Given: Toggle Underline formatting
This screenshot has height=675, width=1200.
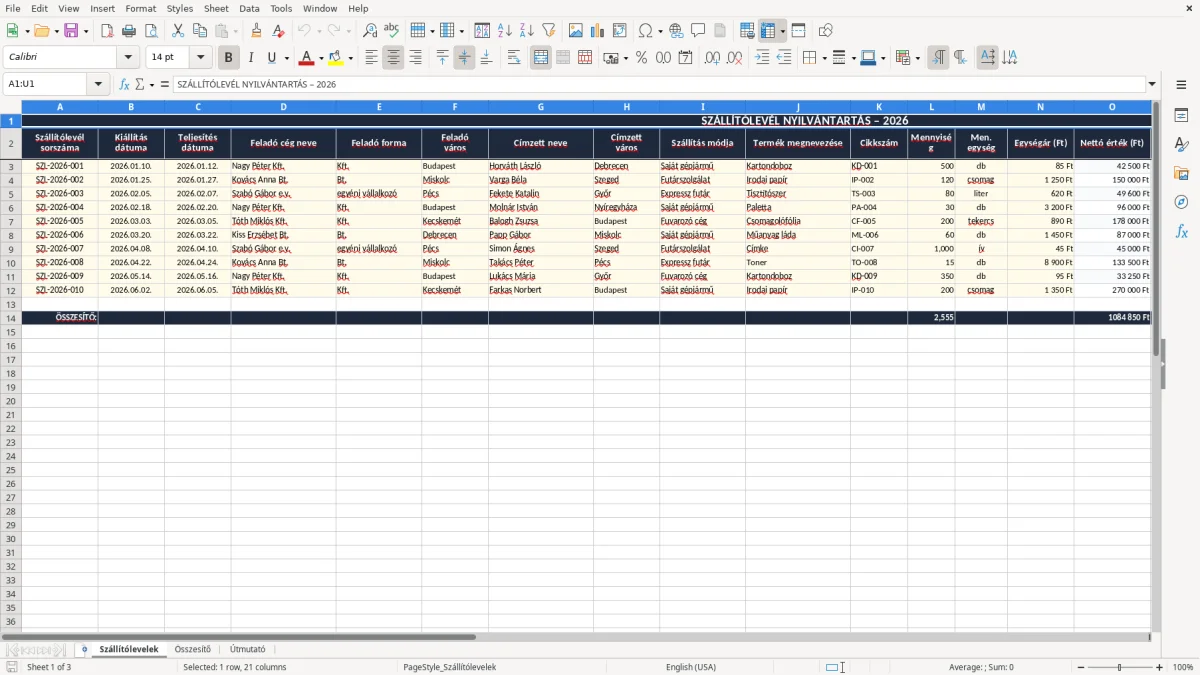Looking at the screenshot, I should (271, 58).
